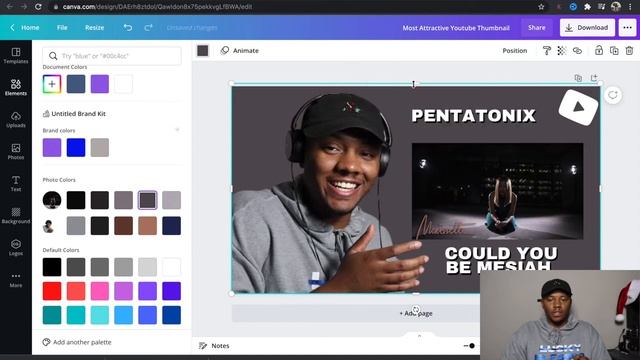Redo the last change
This screenshot has width=640, height=360.
pos(149,27)
